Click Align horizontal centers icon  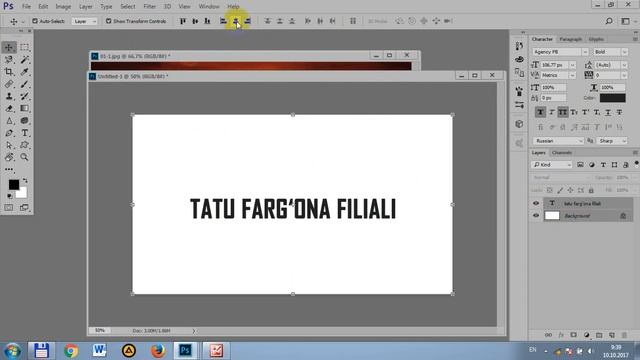click(236, 21)
